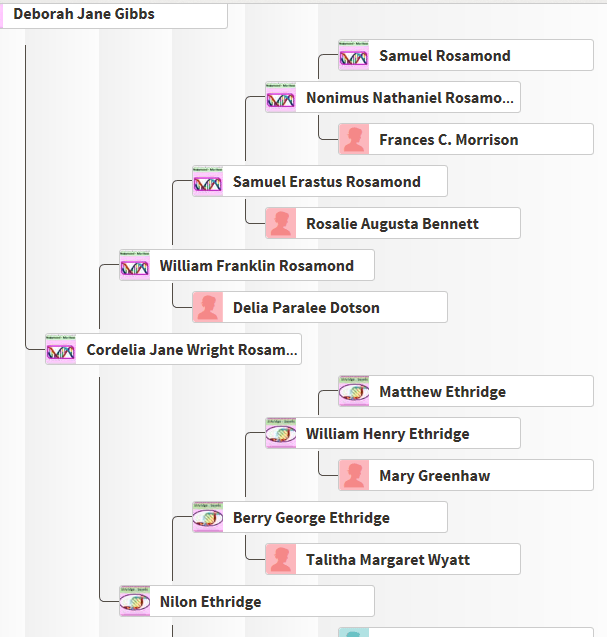Select Cordelia Jane Wright Rosamond node
Screen dimensions: 607x637
(191, 350)
